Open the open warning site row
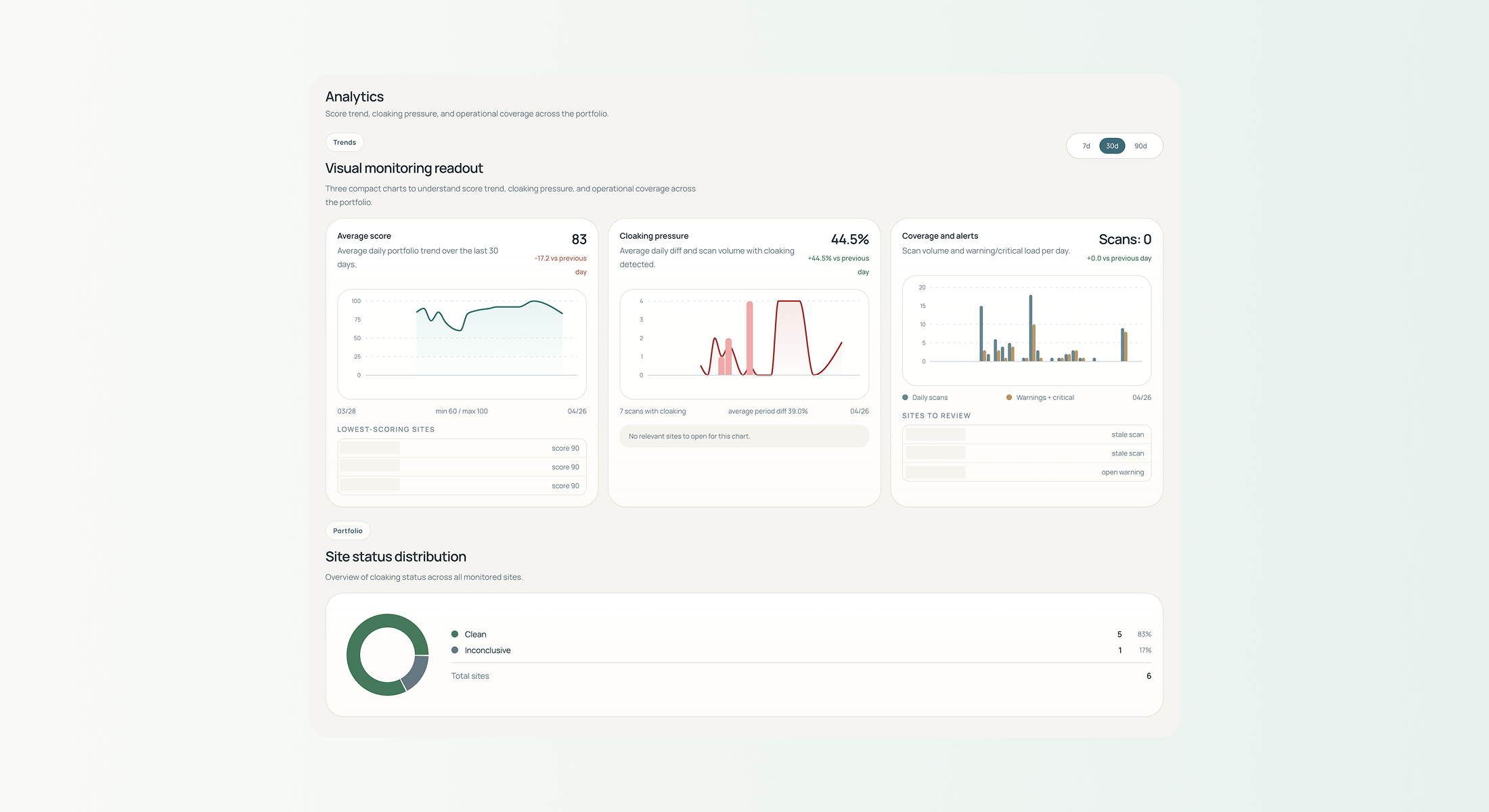Image resolution: width=1489 pixels, height=812 pixels. [x=1026, y=472]
